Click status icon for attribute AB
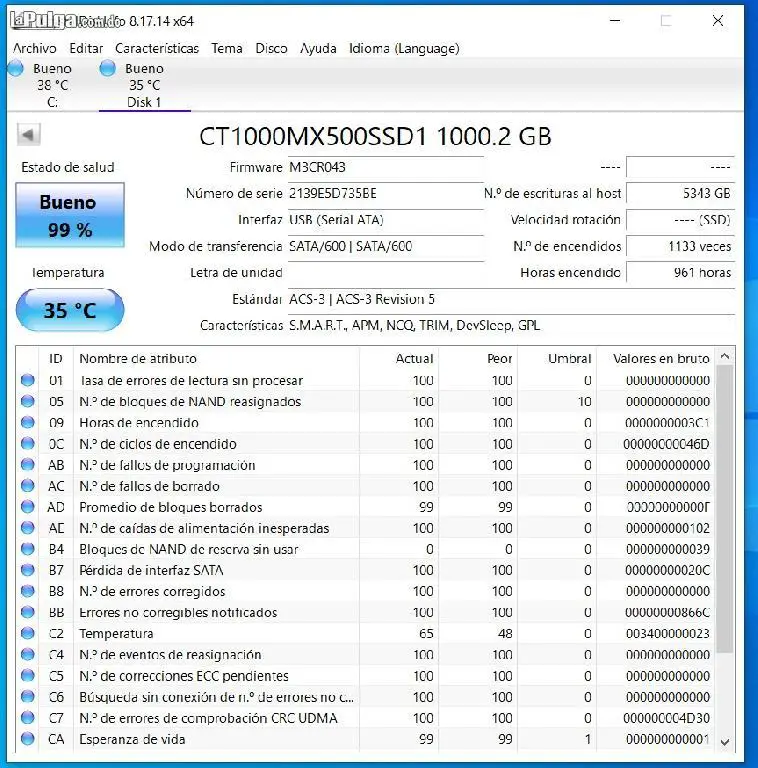Viewport: 758px width, 768px height. coord(28,465)
